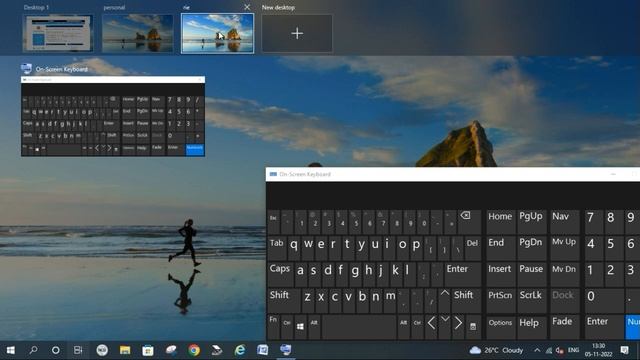Click the Del key on the large keyboard
This screenshot has height=360, width=640.
coord(473,248)
